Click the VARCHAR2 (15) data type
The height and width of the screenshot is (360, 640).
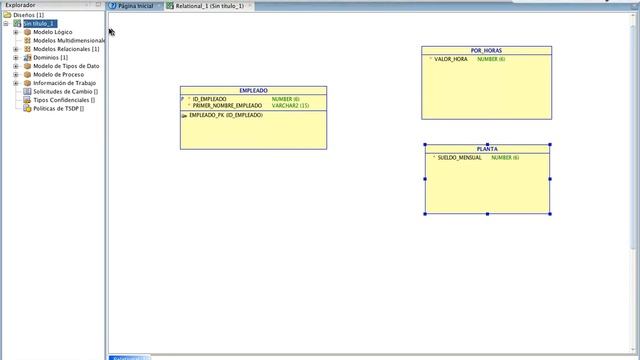tap(290, 106)
